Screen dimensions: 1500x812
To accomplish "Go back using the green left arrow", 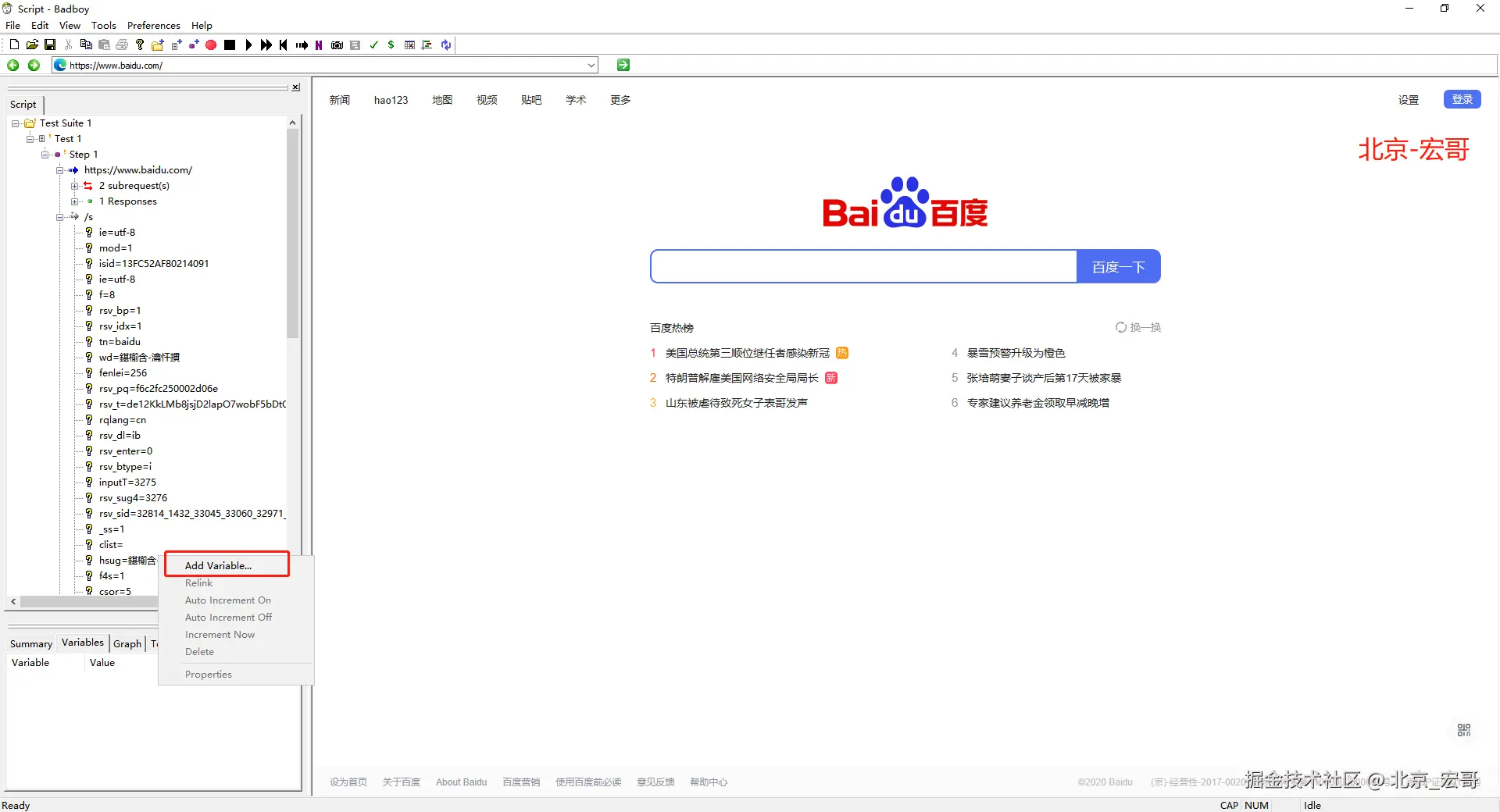I will [13, 66].
